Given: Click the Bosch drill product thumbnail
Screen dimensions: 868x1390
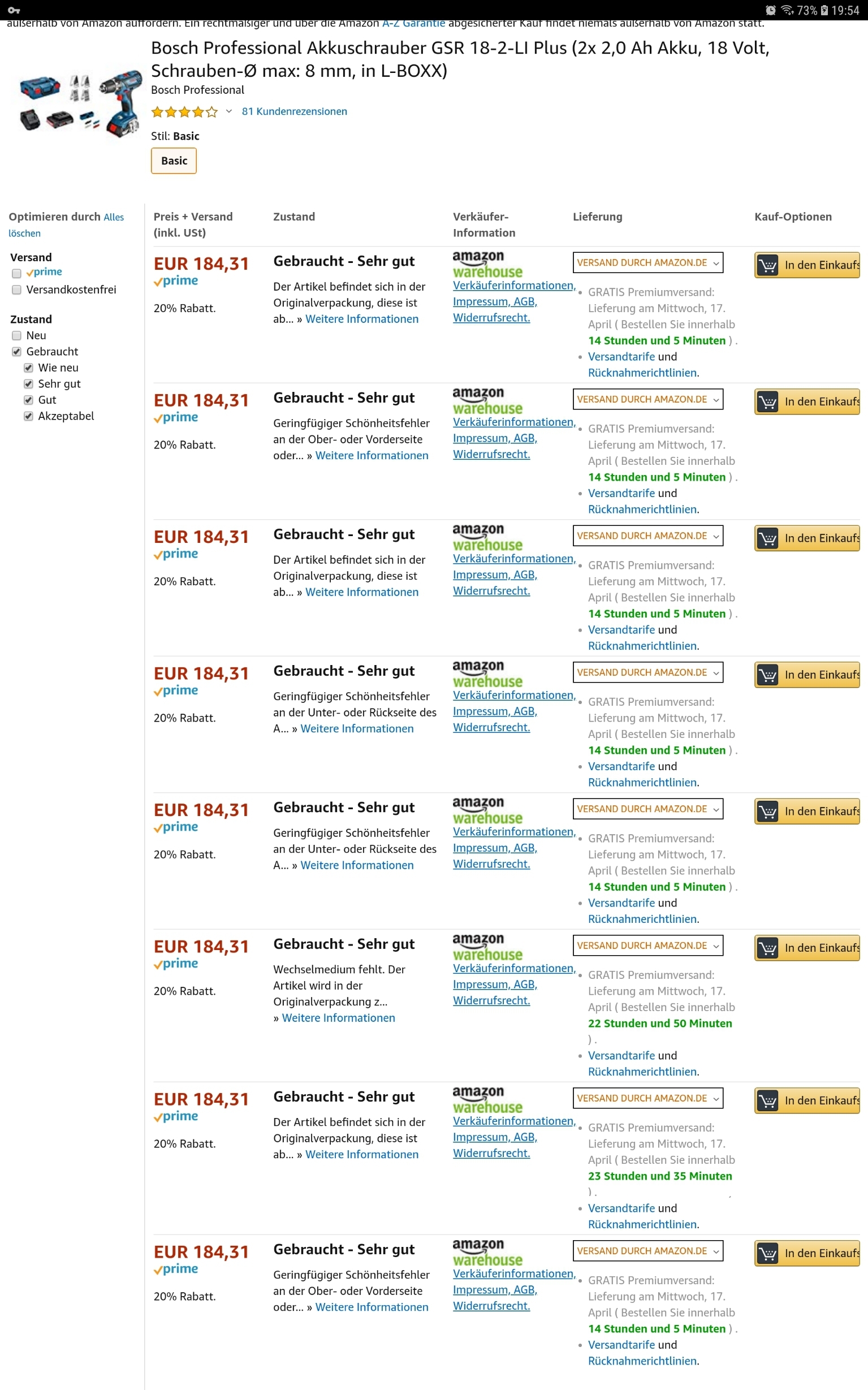Looking at the screenshot, I should [x=79, y=103].
